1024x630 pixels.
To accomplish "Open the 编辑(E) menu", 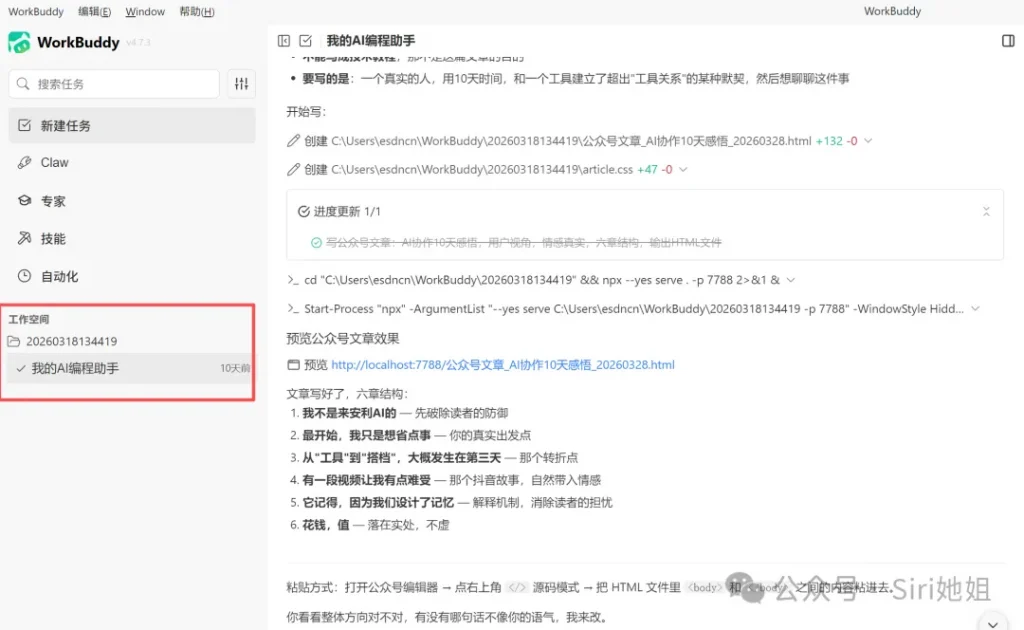I will pos(94,12).
